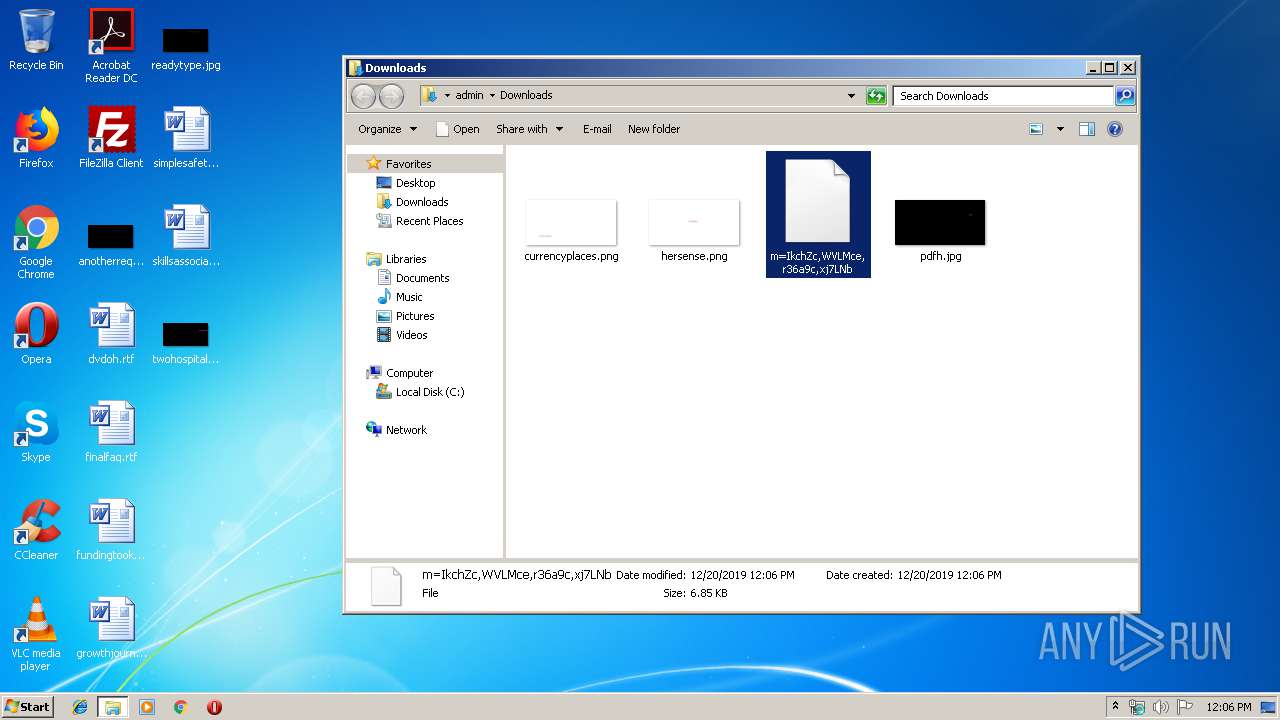Screen dimensions: 1280x720
Task: Click the E-mail toolbar button
Action: (597, 129)
